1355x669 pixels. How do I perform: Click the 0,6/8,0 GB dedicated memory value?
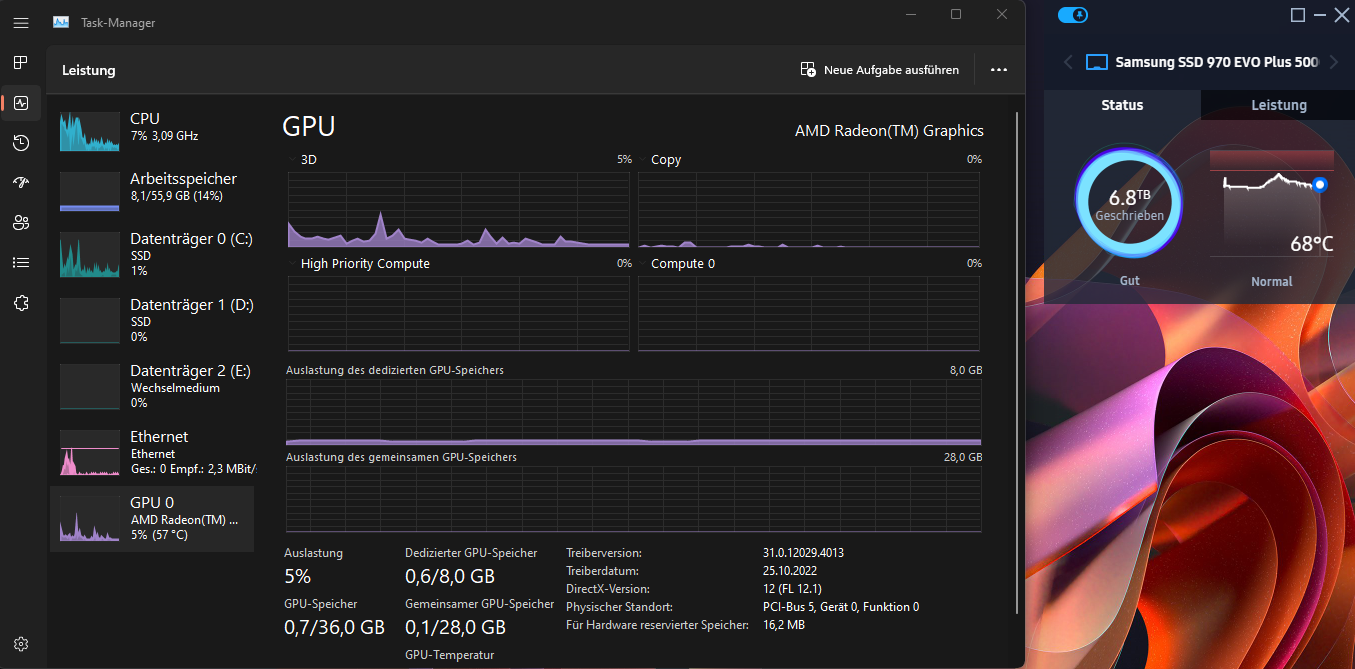[450, 576]
